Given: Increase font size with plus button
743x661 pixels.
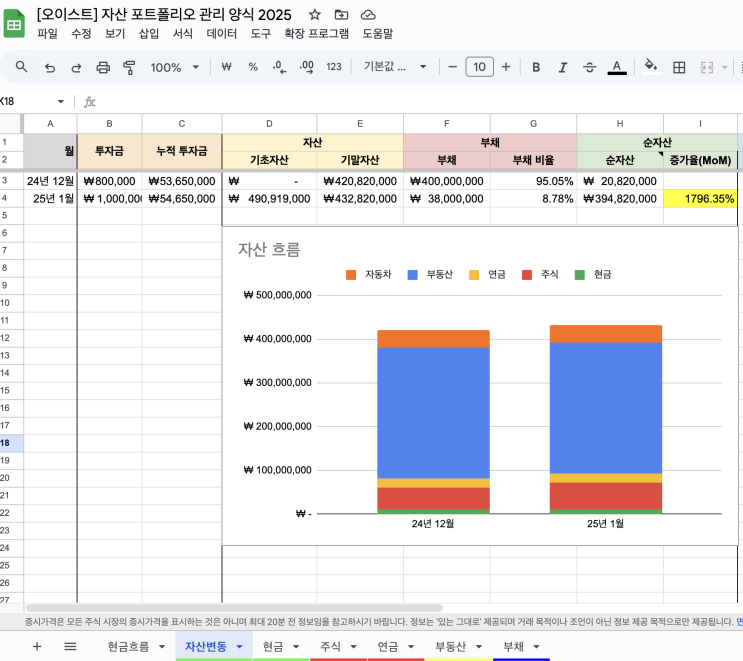Looking at the screenshot, I should point(506,67).
